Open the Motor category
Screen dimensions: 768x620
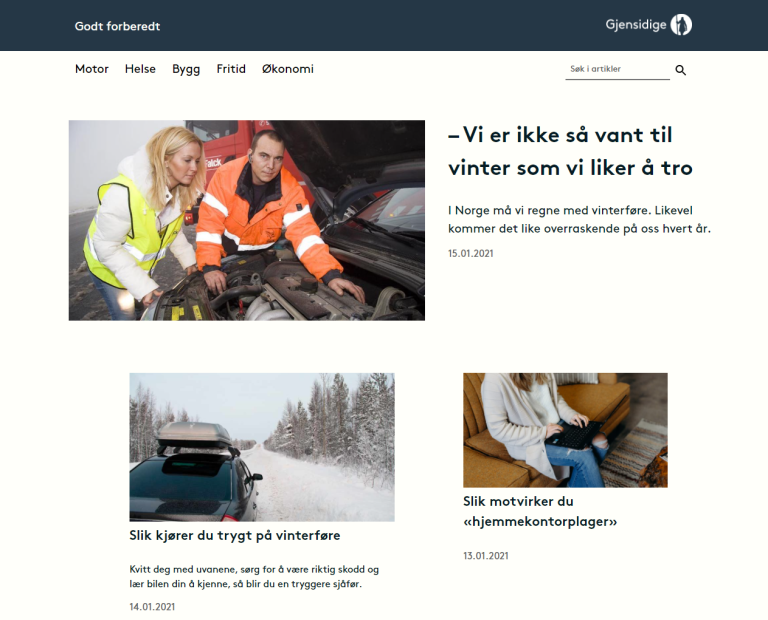pos(92,69)
